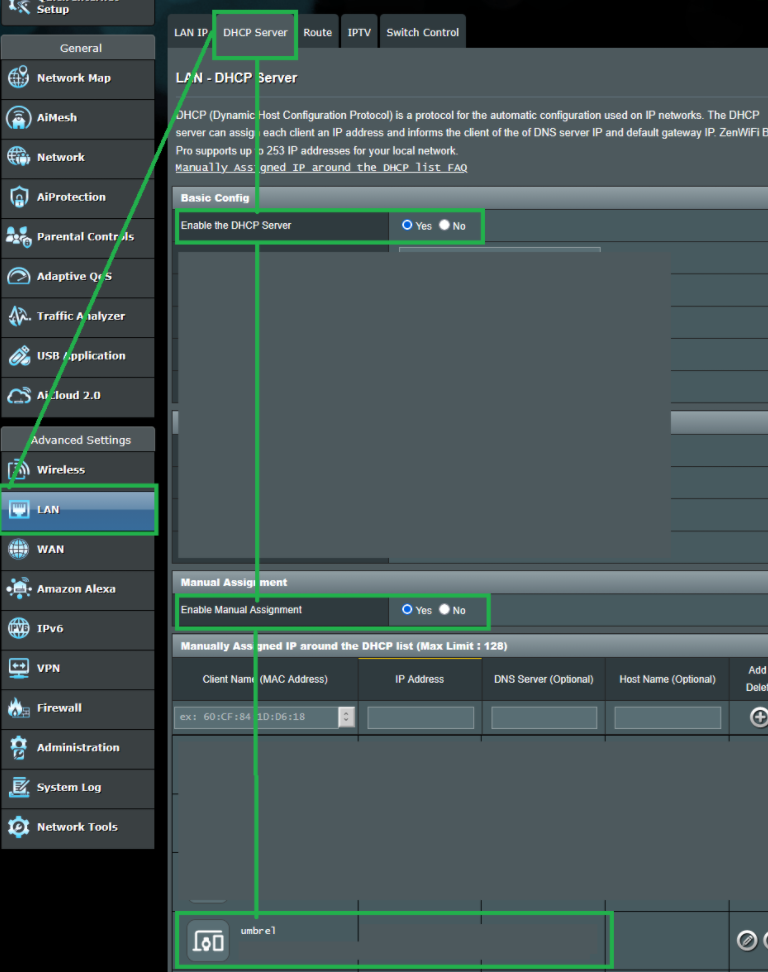Open Administration gear icon
Screen dimensions: 768x972
(x=19, y=747)
